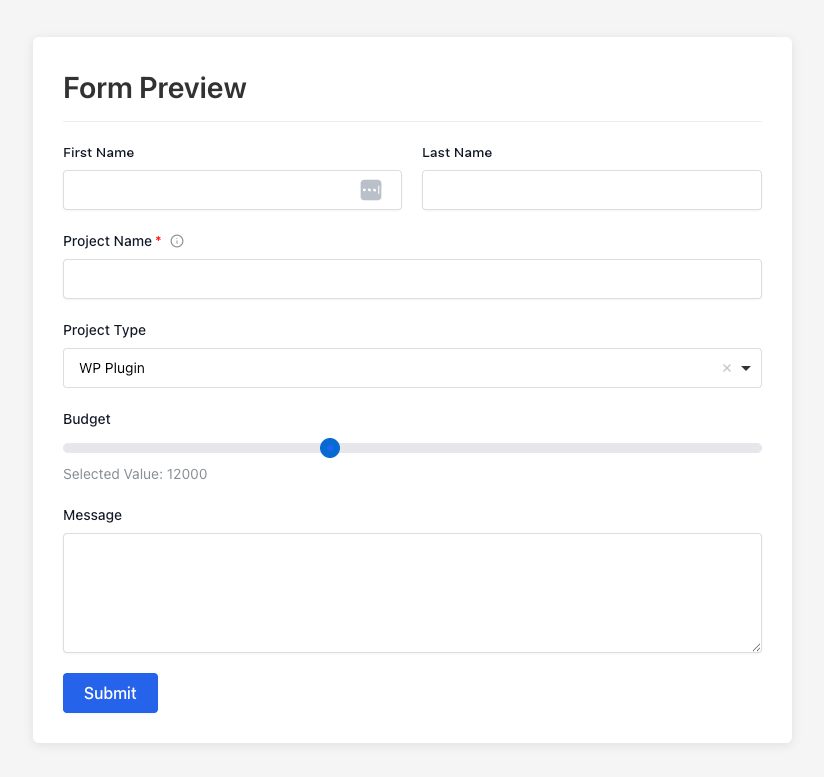Click the First Name label
Image resolution: width=824 pixels, height=777 pixels.
[98, 153]
